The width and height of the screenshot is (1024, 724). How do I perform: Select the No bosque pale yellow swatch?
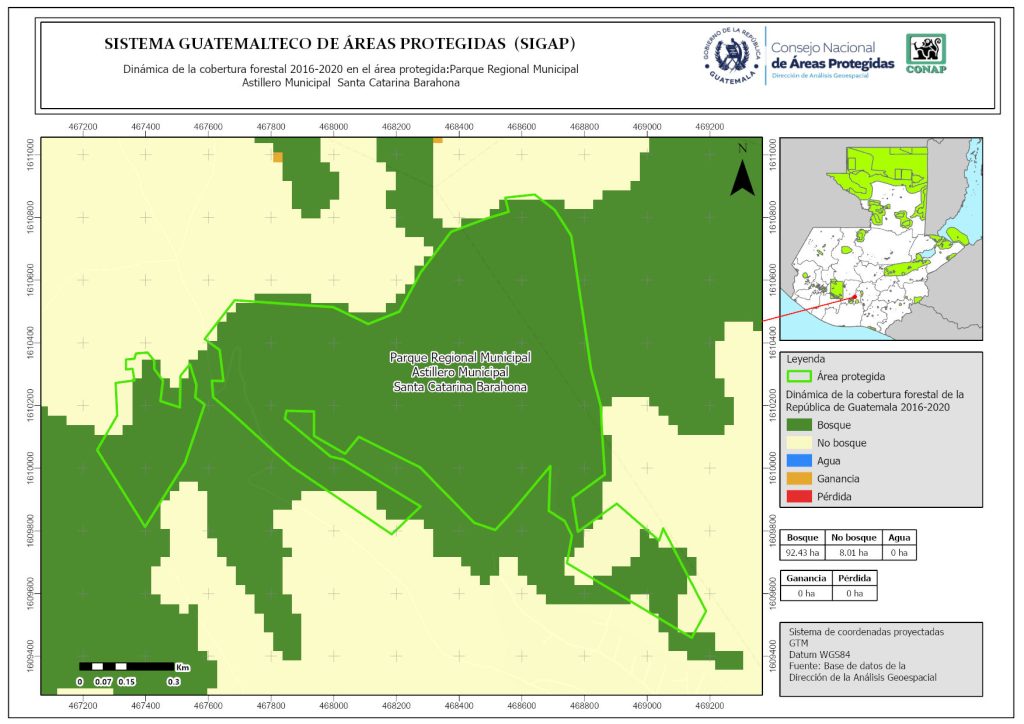point(799,443)
